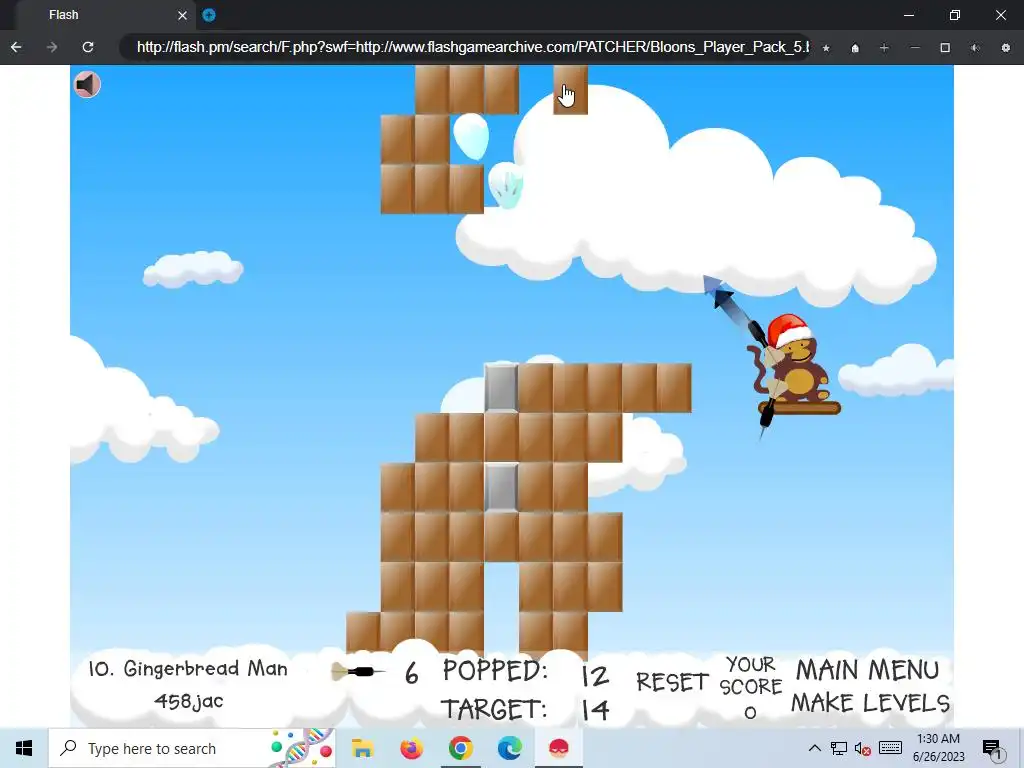1024x768 pixels.
Task: Reload the page with refresh icon
Action: pos(88,47)
